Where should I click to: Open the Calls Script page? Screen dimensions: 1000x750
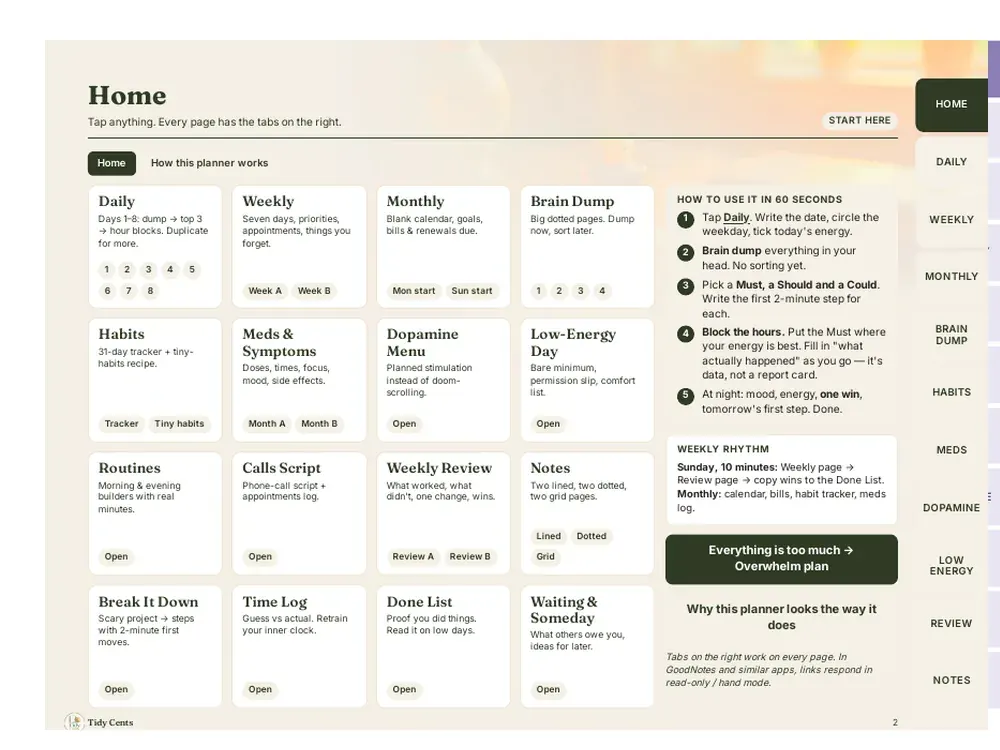pyautogui.click(x=260, y=557)
